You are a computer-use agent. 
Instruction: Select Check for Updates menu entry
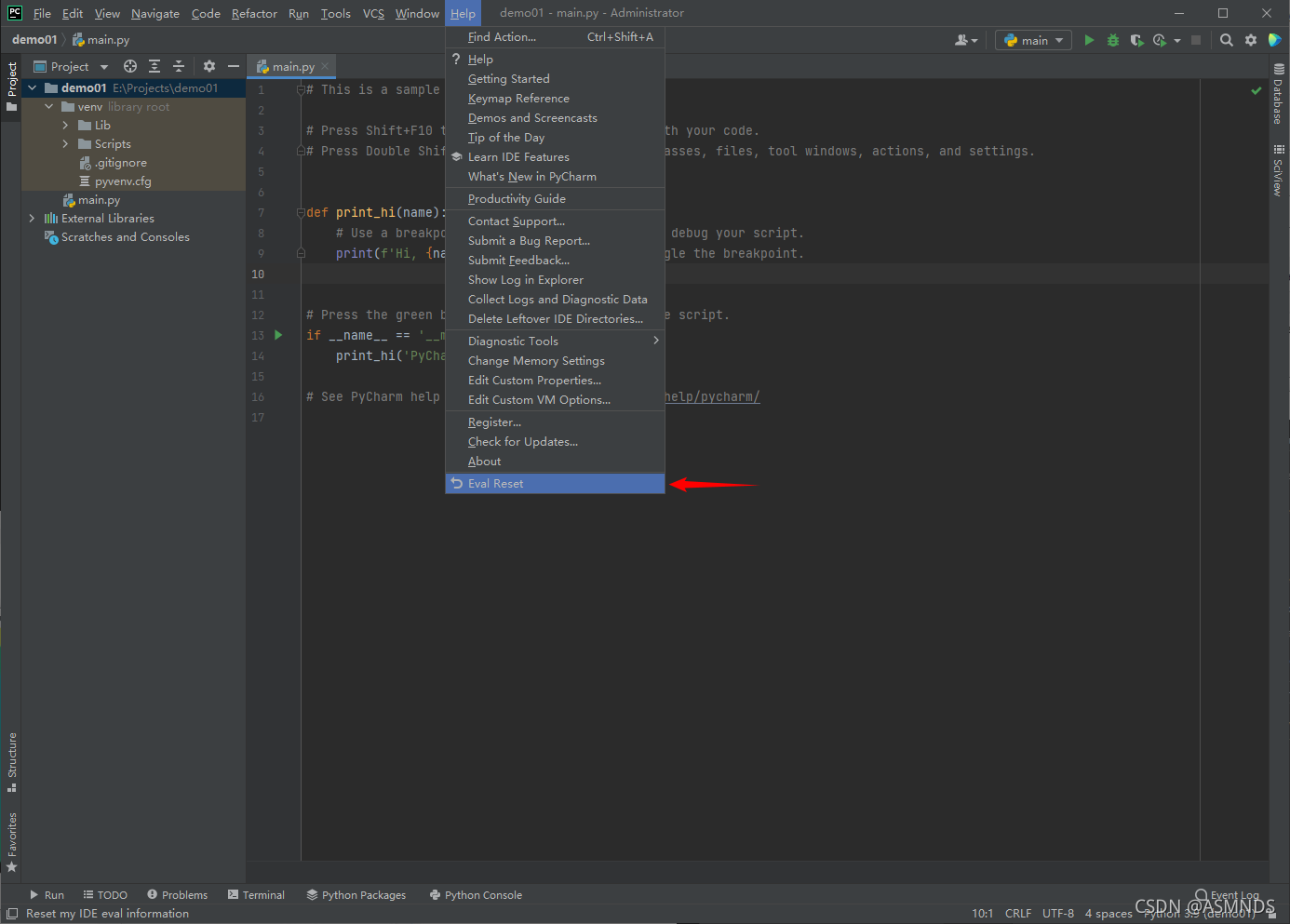555,442
